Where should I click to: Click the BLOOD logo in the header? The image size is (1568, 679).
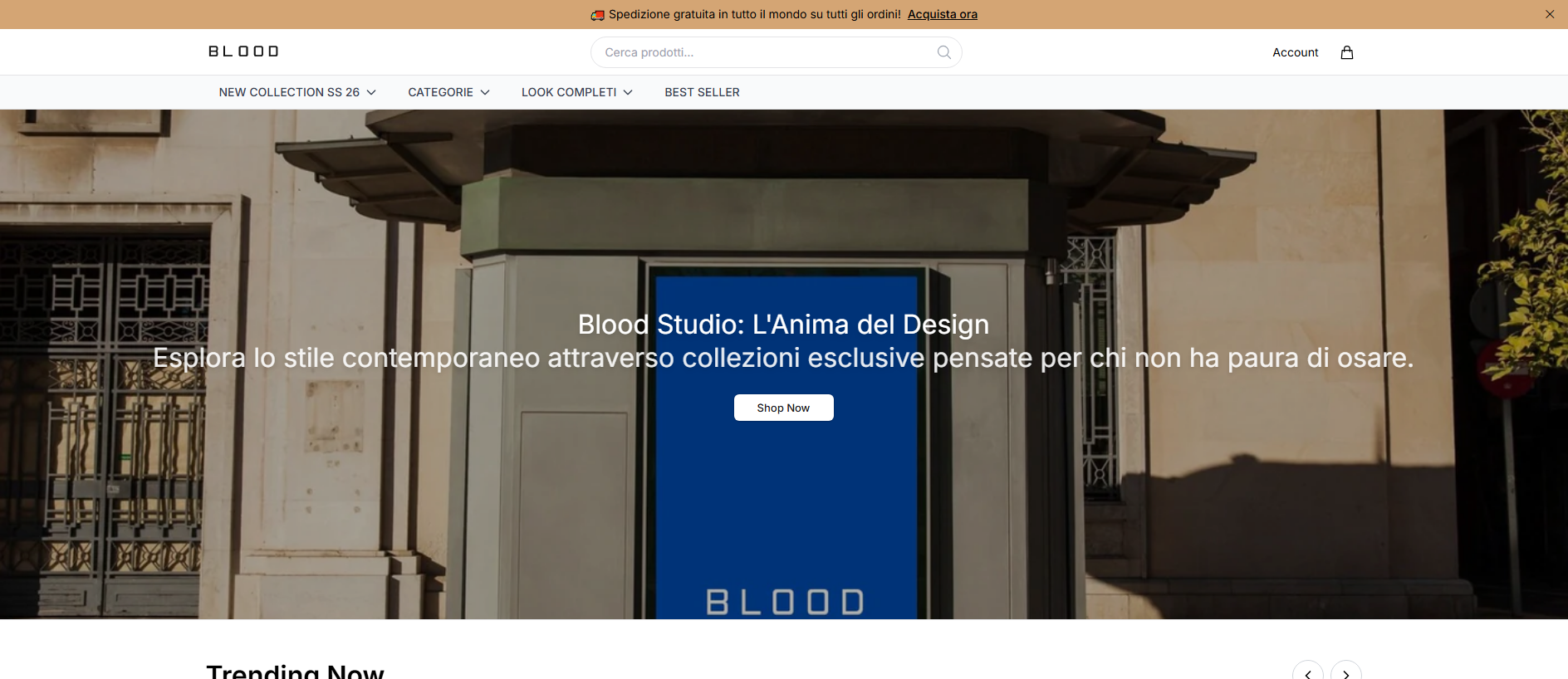(x=243, y=51)
